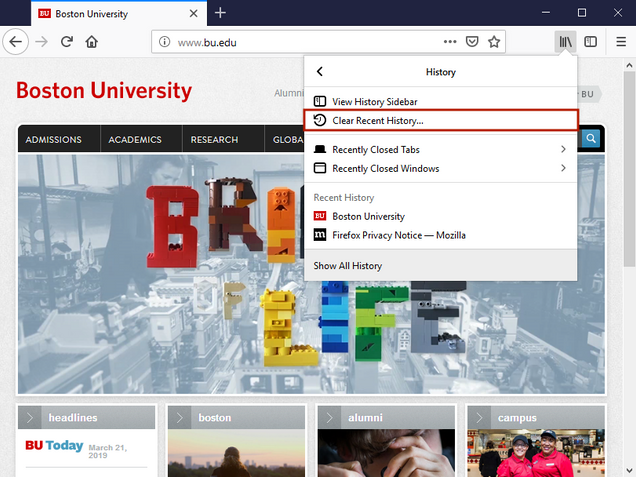Toggle the sidebars toolbar icon
The image size is (636, 477).
tap(591, 42)
